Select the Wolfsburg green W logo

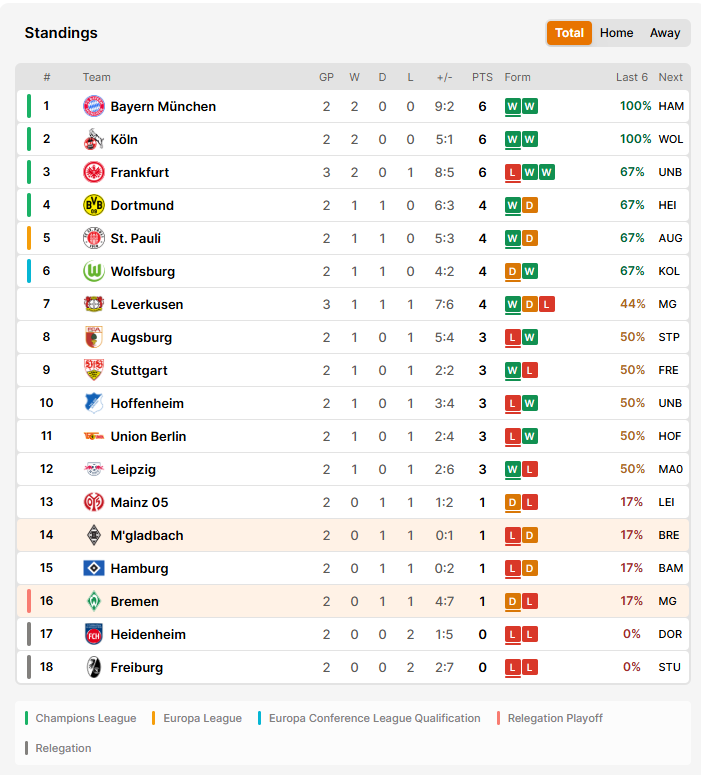pyautogui.click(x=93, y=271)
